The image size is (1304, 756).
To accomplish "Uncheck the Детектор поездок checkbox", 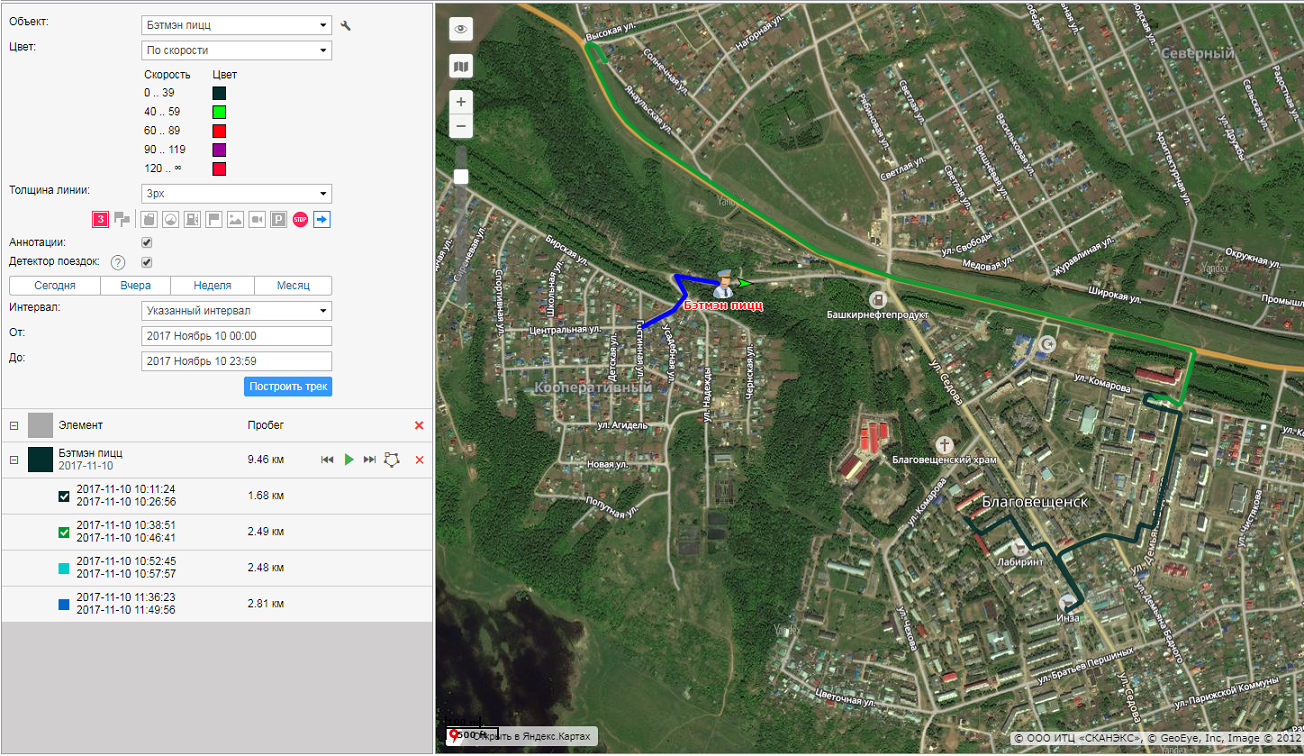I will point(147,262).
